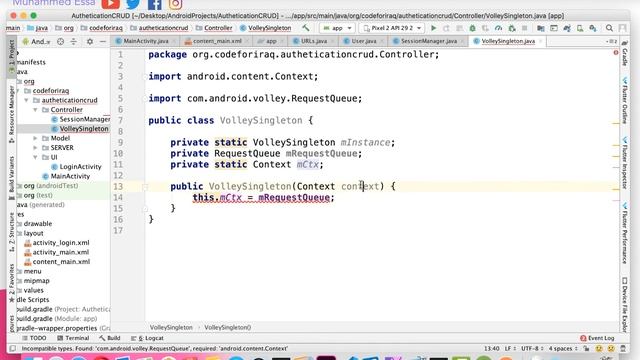The image size is (640, 360).
Task: Switch to the content_main.xml tab
Action: [217, 41]
